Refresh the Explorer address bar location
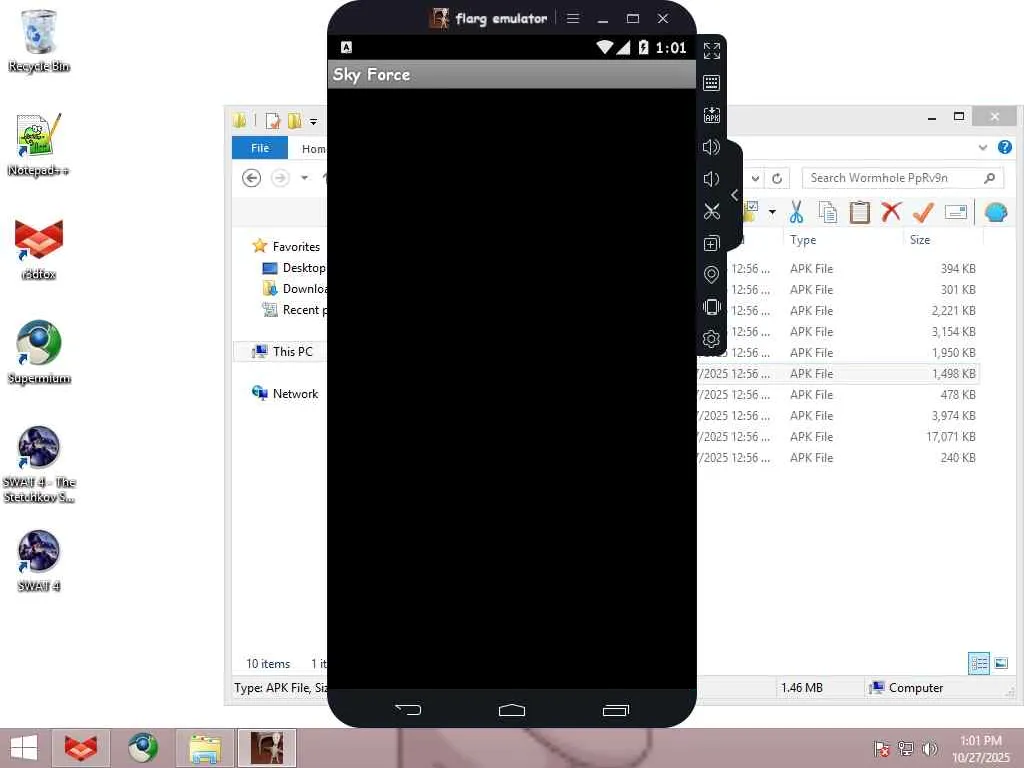This screenshot has width=1024, height=768. pos(776,178)
